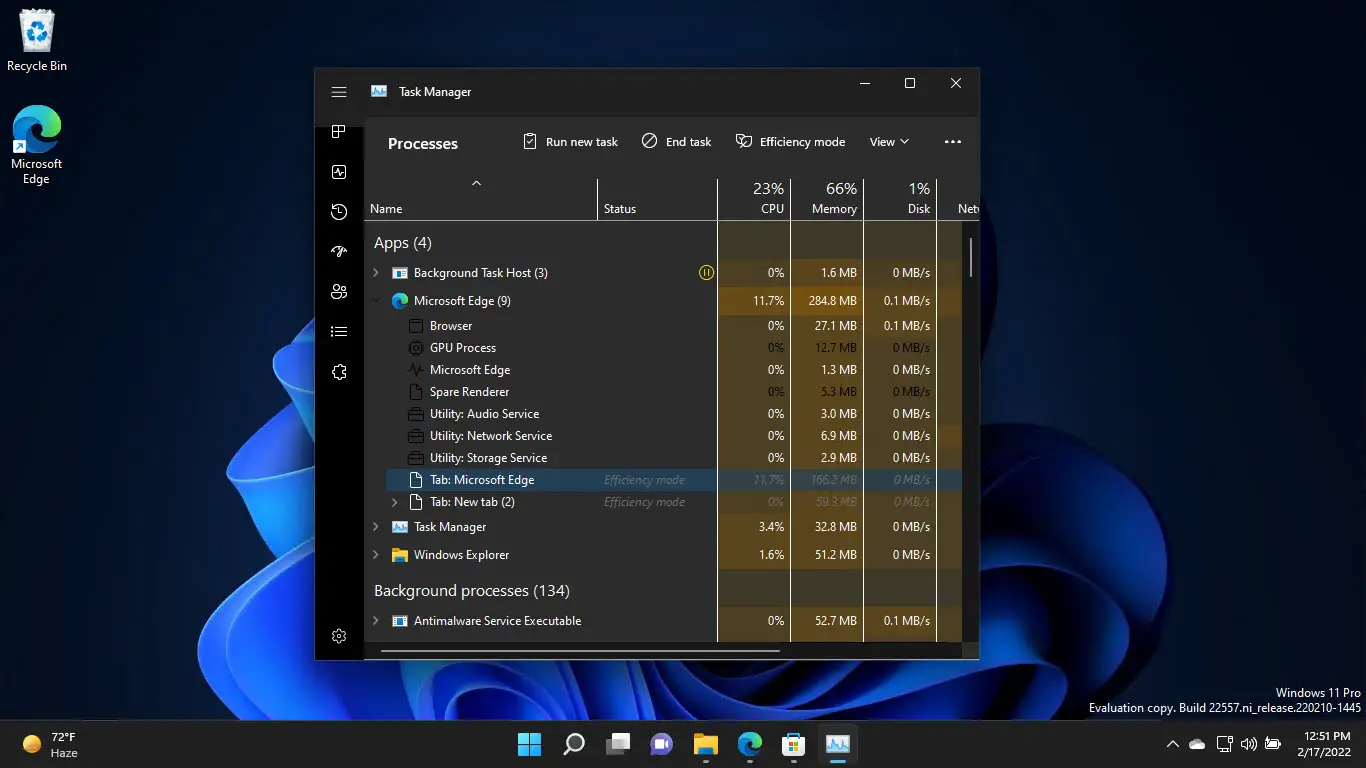Click the Task Manager taskbar icon

(x=838, y=744)
